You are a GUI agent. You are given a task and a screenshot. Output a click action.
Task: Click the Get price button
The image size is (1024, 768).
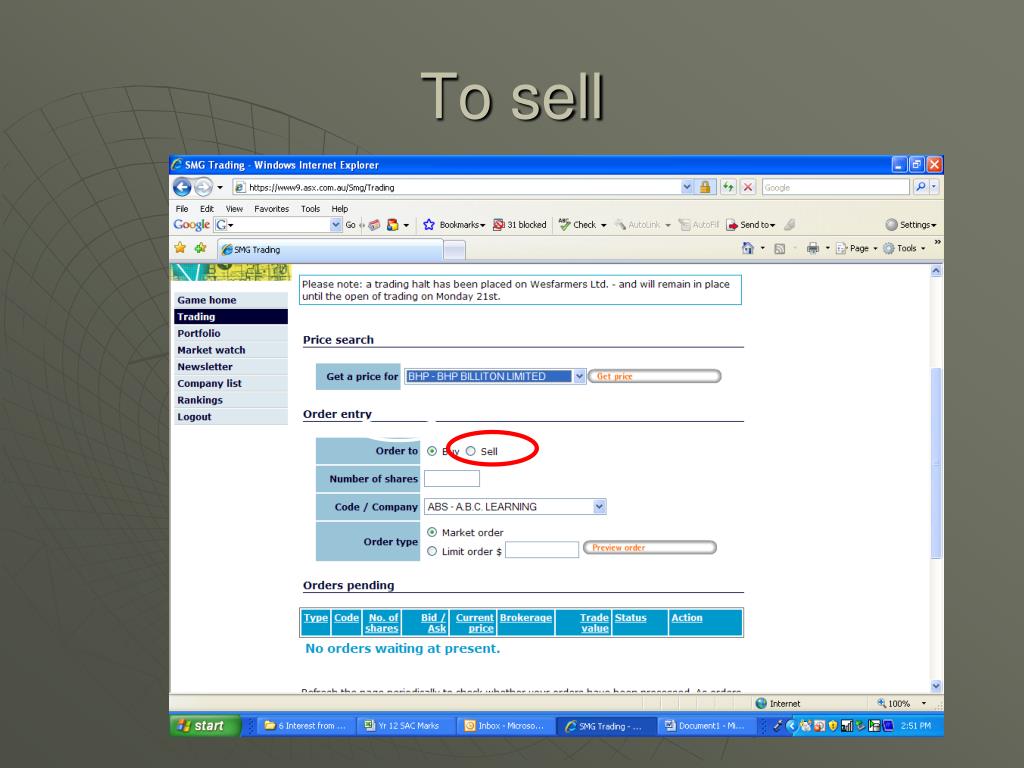(x=654, y=376)
